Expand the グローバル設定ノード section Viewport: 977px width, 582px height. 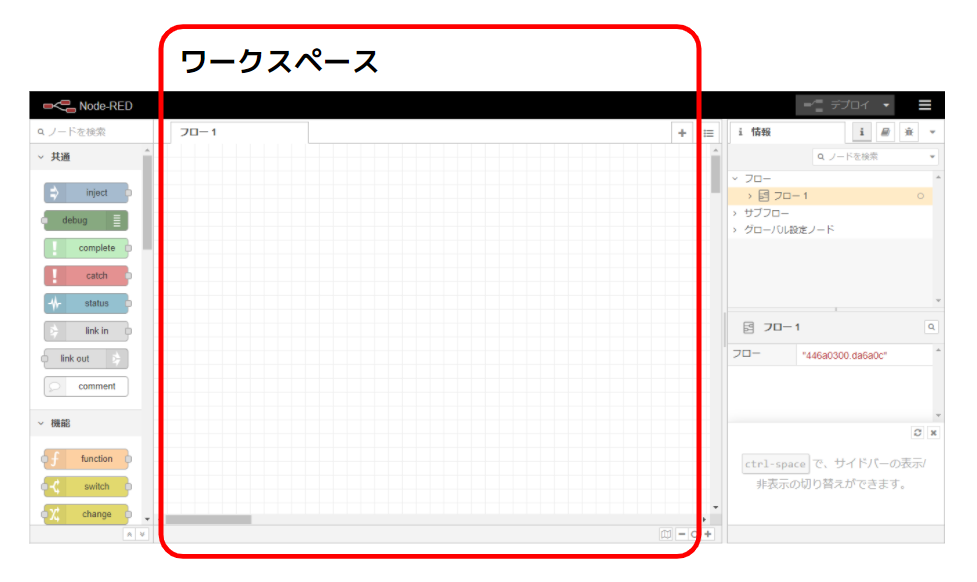[735, 228]
